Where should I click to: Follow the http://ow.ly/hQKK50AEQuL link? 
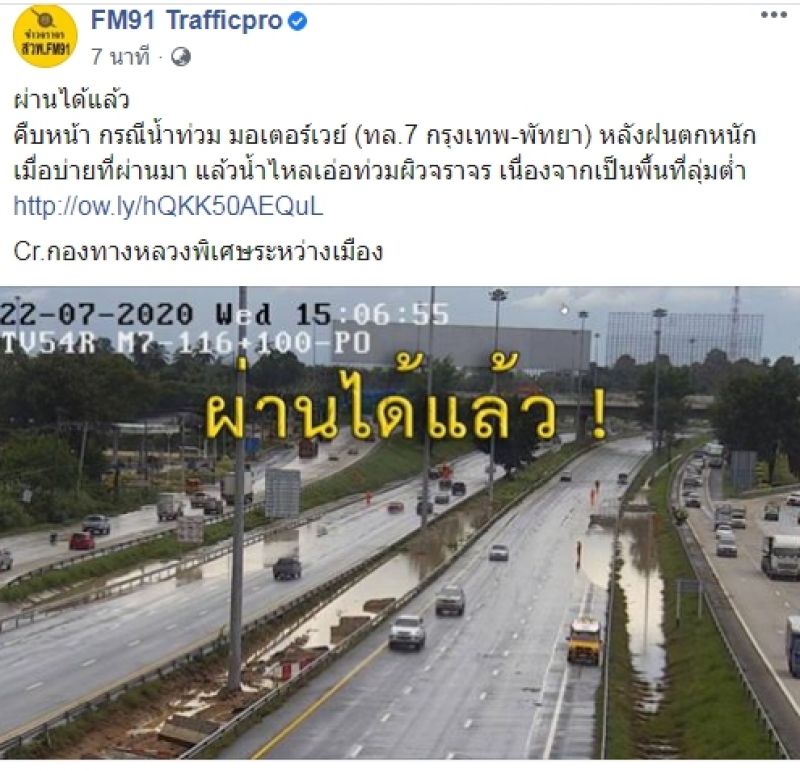pos(168,206)
